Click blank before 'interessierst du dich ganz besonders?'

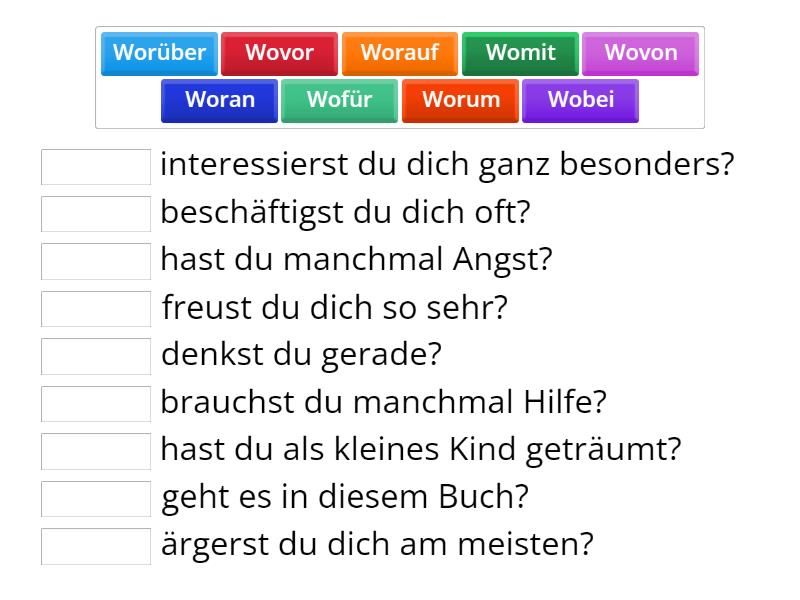pos(96,167)
